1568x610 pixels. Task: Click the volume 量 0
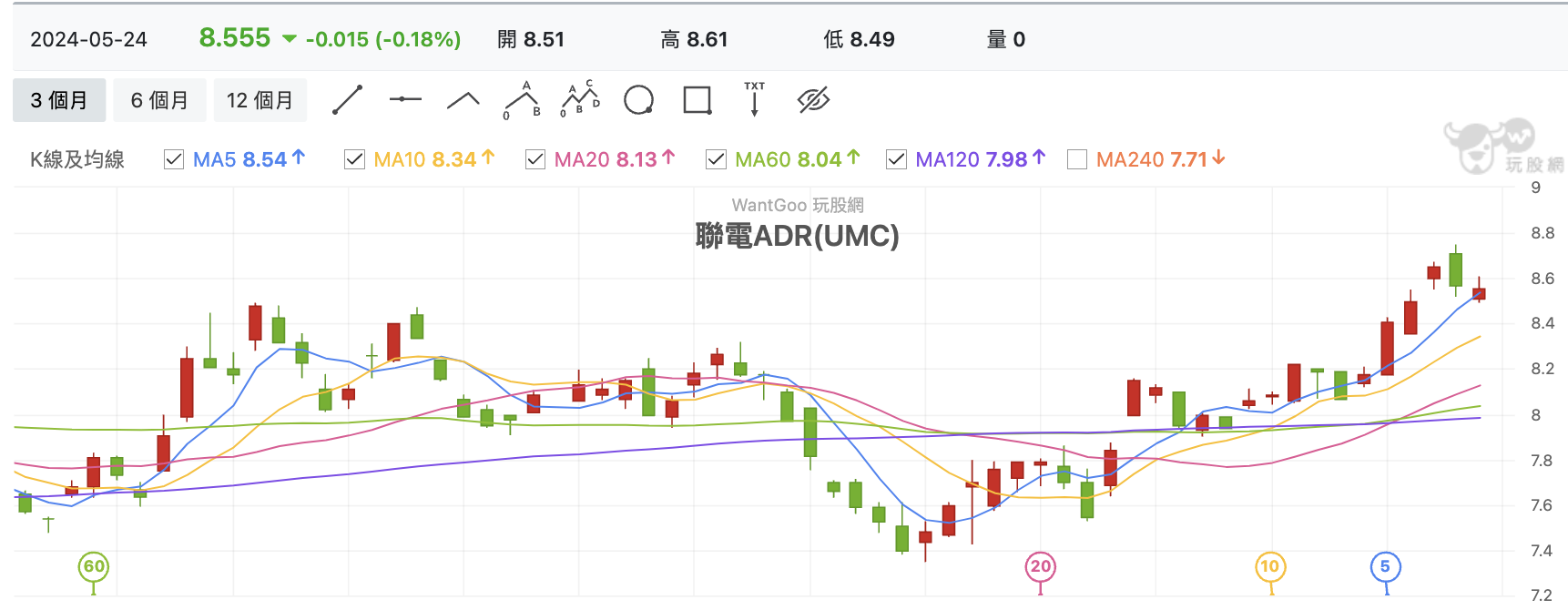point(1006,39)
